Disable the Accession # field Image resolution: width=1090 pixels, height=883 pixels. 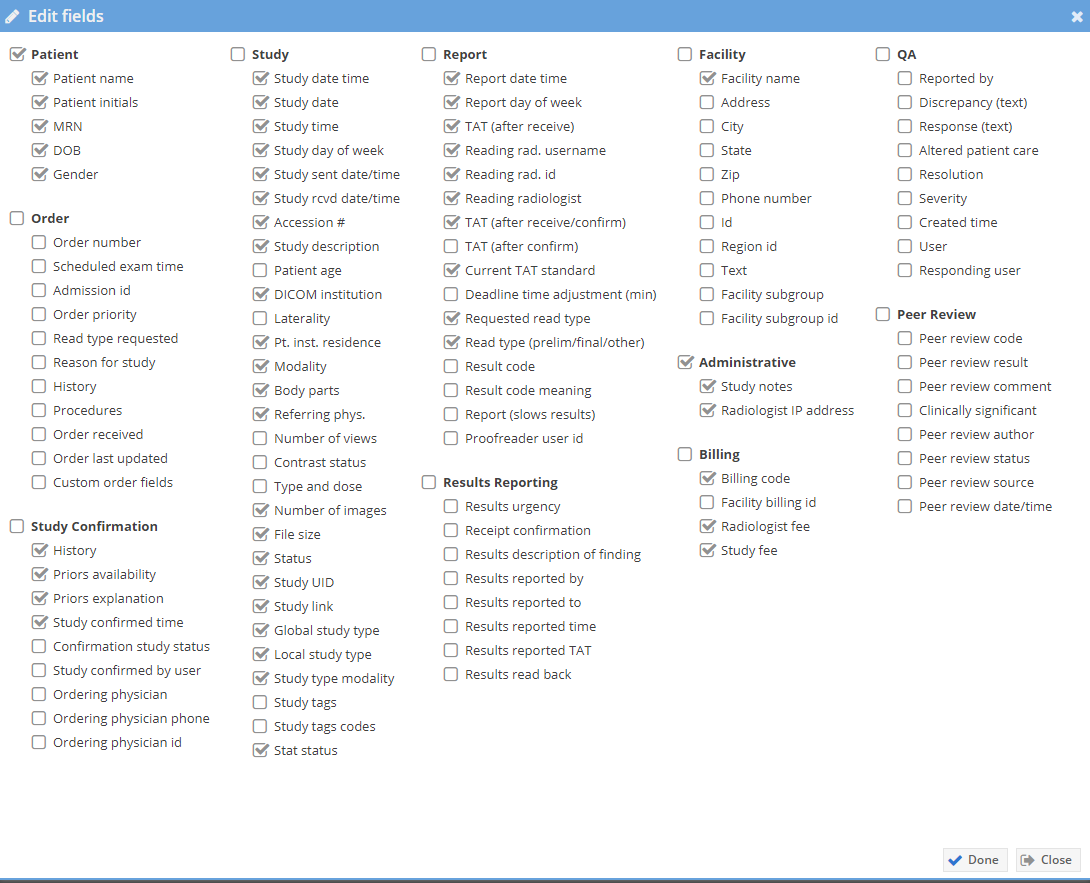click(x=261, y=222)
